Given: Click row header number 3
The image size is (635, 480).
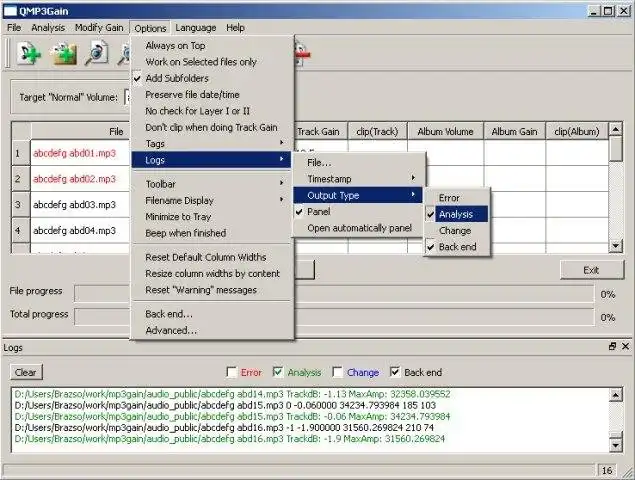Looking at the screenshot, I should click(x=20, y=205).
